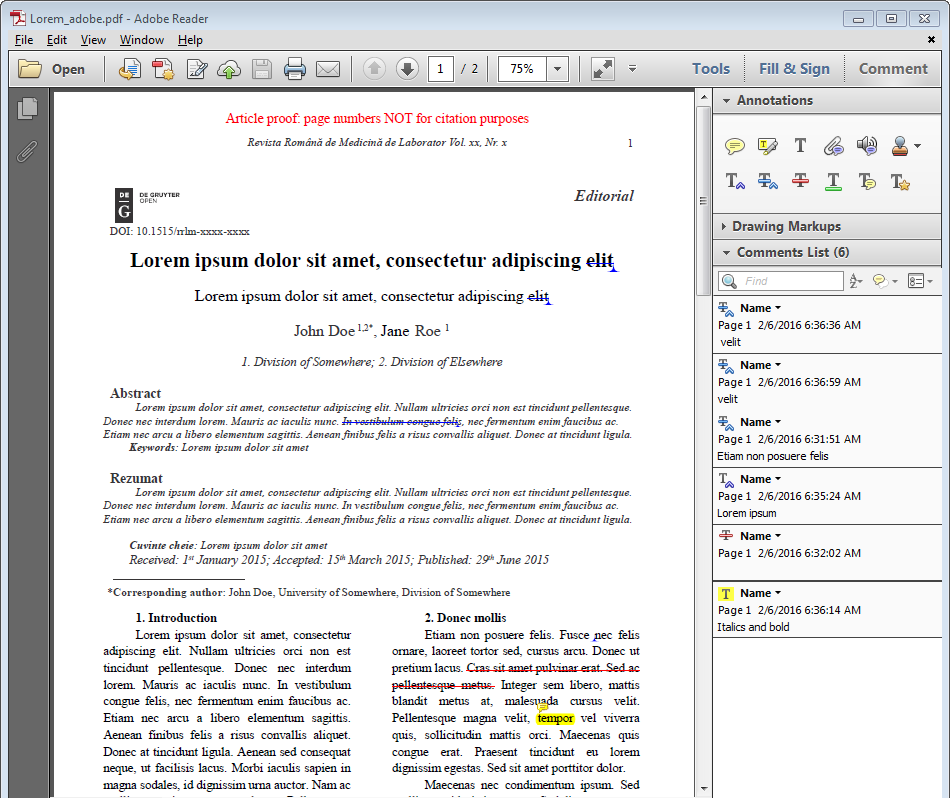950x798 pixels.
Task: Open the Window menu
Action: pyautogui.click(x=142, y=40)
